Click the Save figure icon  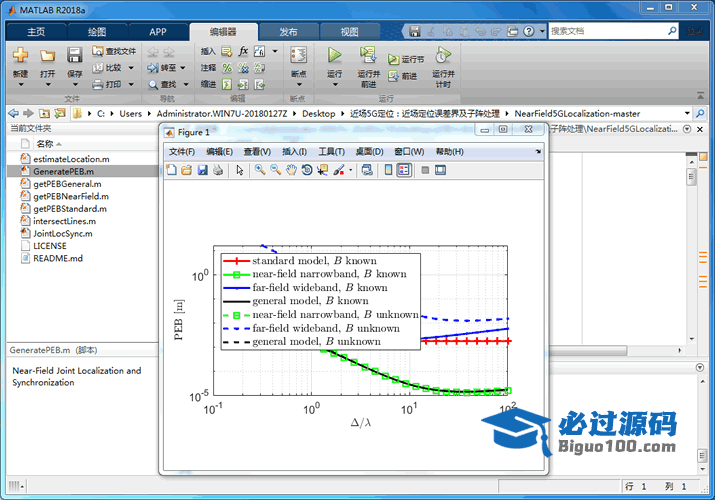pos(203,170)
